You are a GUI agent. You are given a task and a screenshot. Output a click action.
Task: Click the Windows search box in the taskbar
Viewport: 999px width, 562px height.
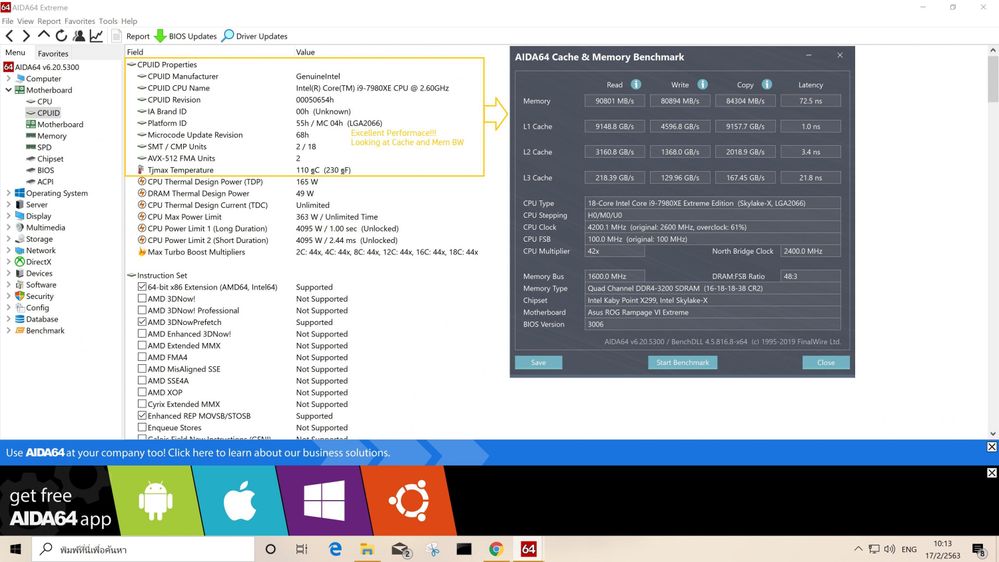click(x=142, y=549)
